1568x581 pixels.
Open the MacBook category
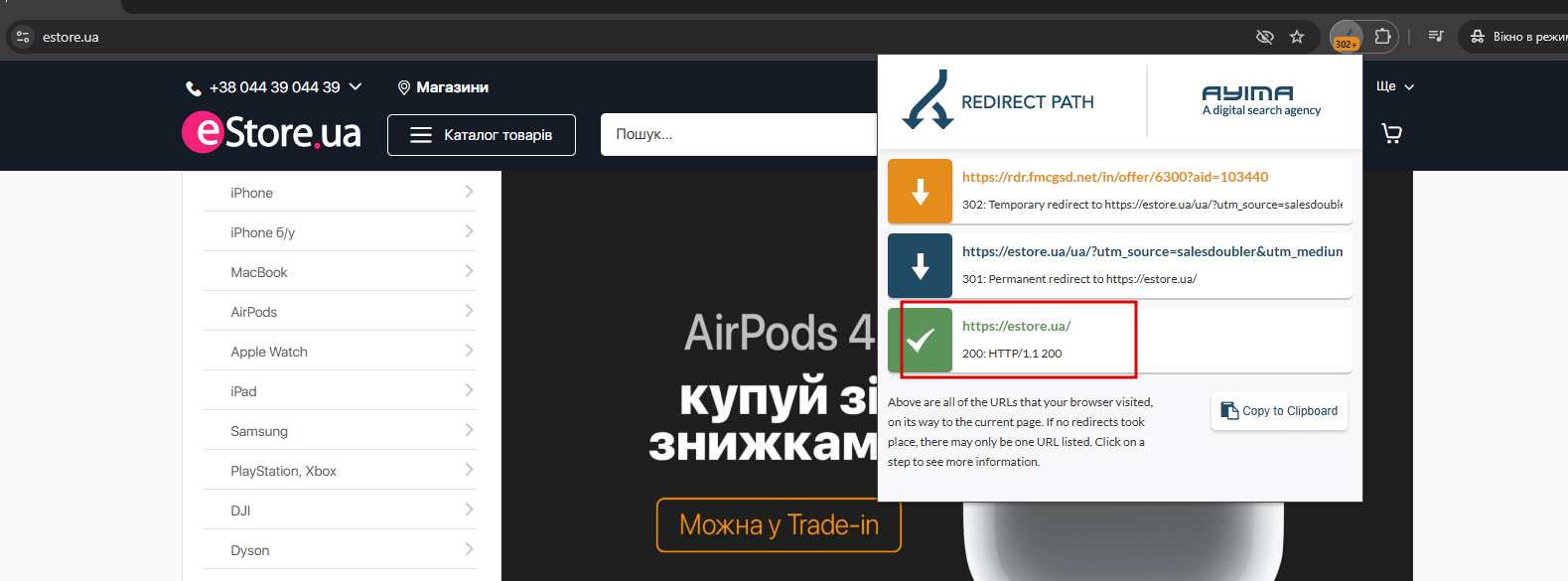pos(340,271)
